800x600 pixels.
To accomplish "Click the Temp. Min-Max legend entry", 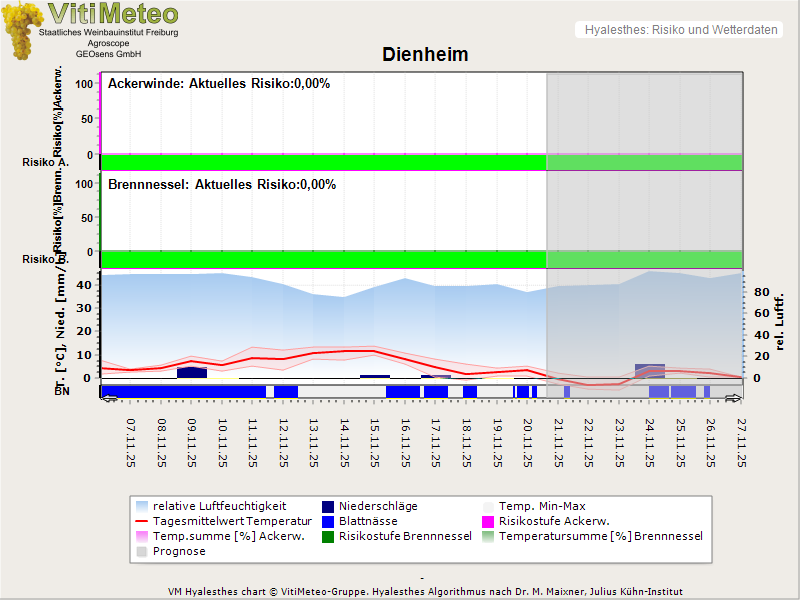I will (541, 506).
